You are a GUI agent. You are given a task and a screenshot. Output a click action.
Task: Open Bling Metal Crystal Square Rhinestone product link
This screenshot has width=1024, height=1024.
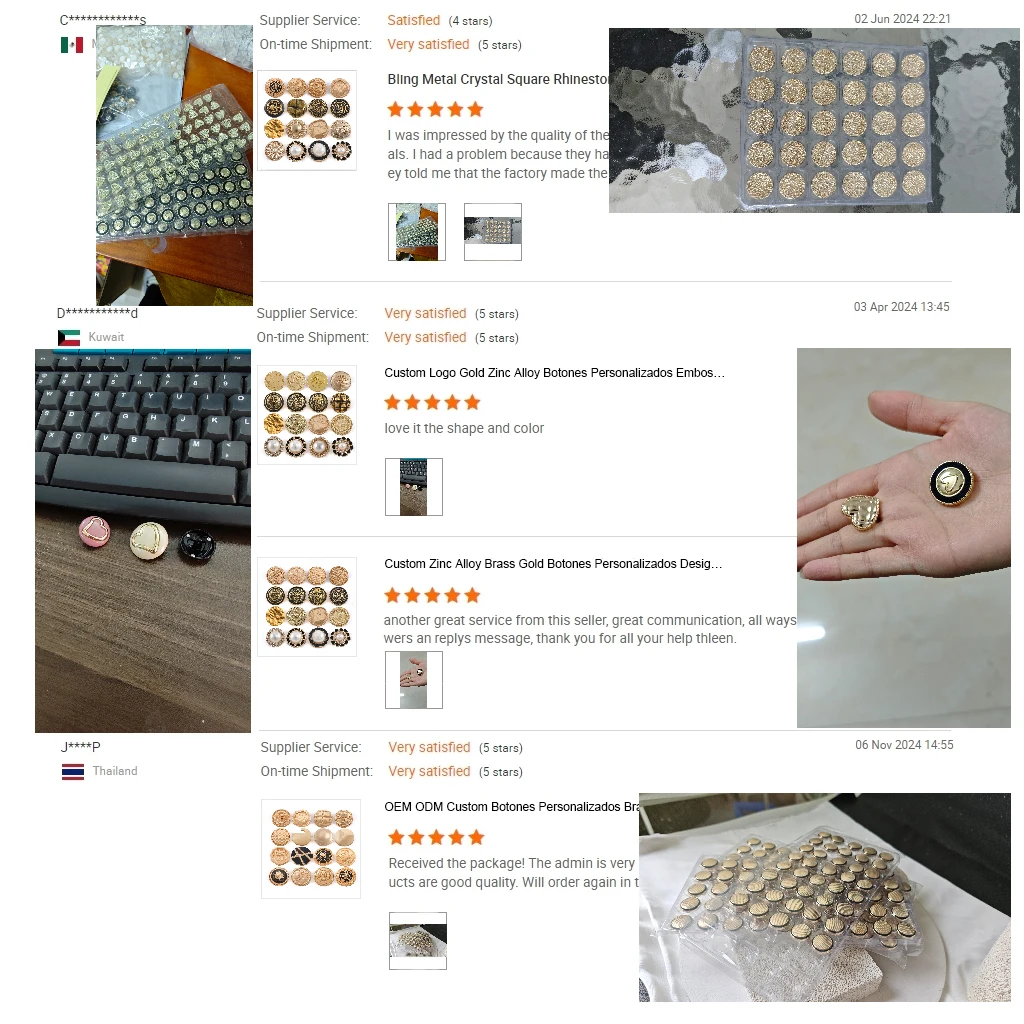coord(498,79)
